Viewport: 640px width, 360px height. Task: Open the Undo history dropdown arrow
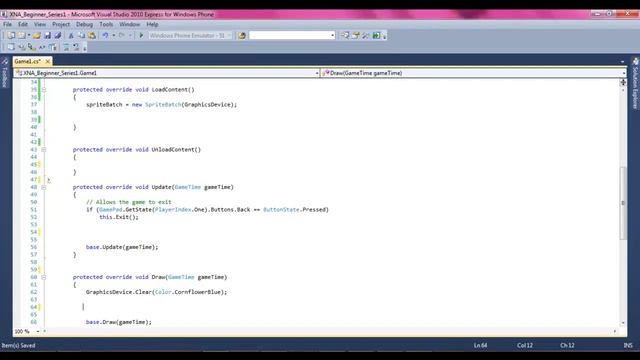[x=113, y=36]
